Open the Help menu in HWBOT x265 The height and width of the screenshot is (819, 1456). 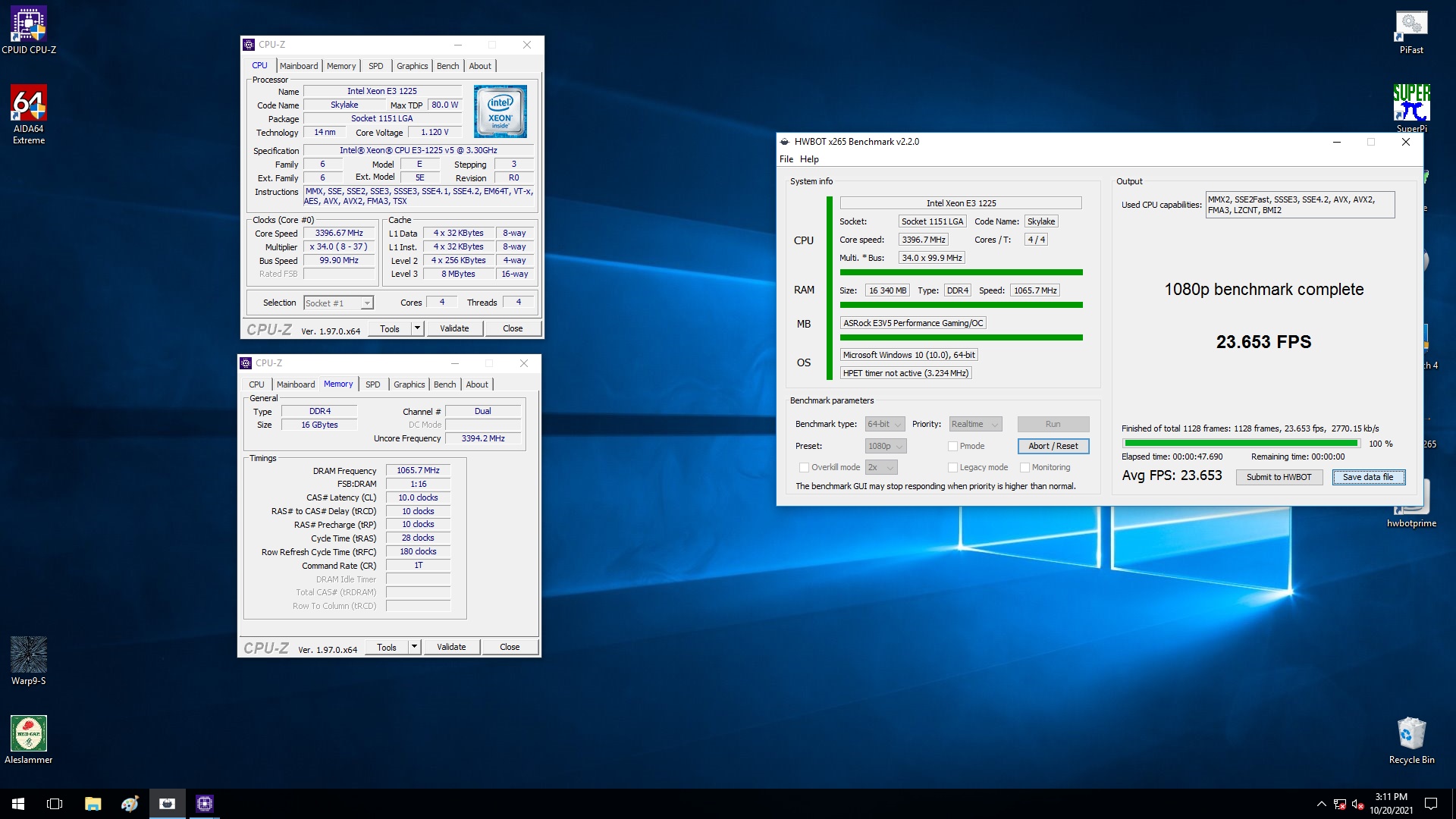(x=809, y=159)
